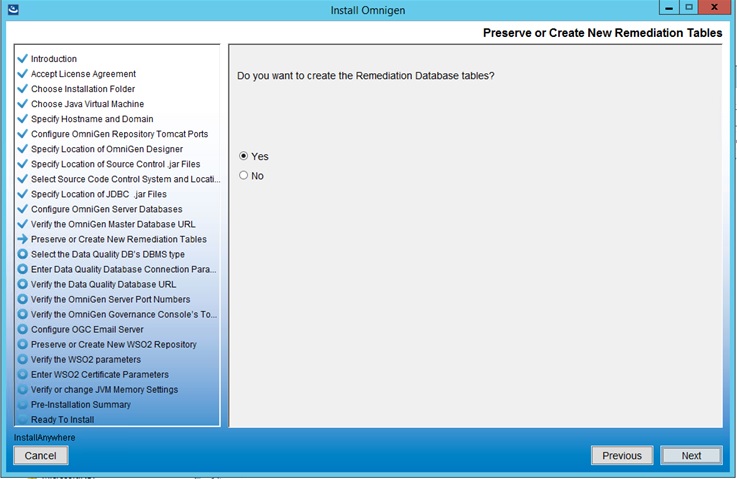Click checkmark beside Specify Location of OmniGen Designer

tap(23, 149)
